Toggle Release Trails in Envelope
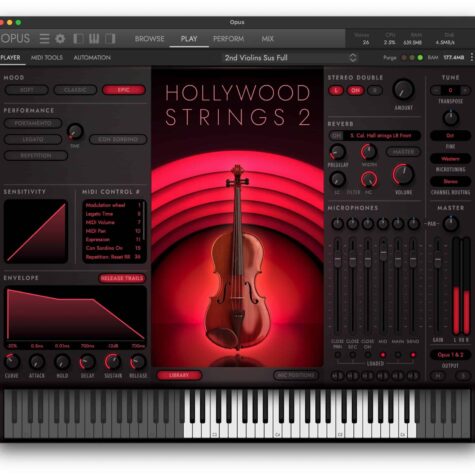The width and height of the screenshot is (475, 475). (122, 278)
